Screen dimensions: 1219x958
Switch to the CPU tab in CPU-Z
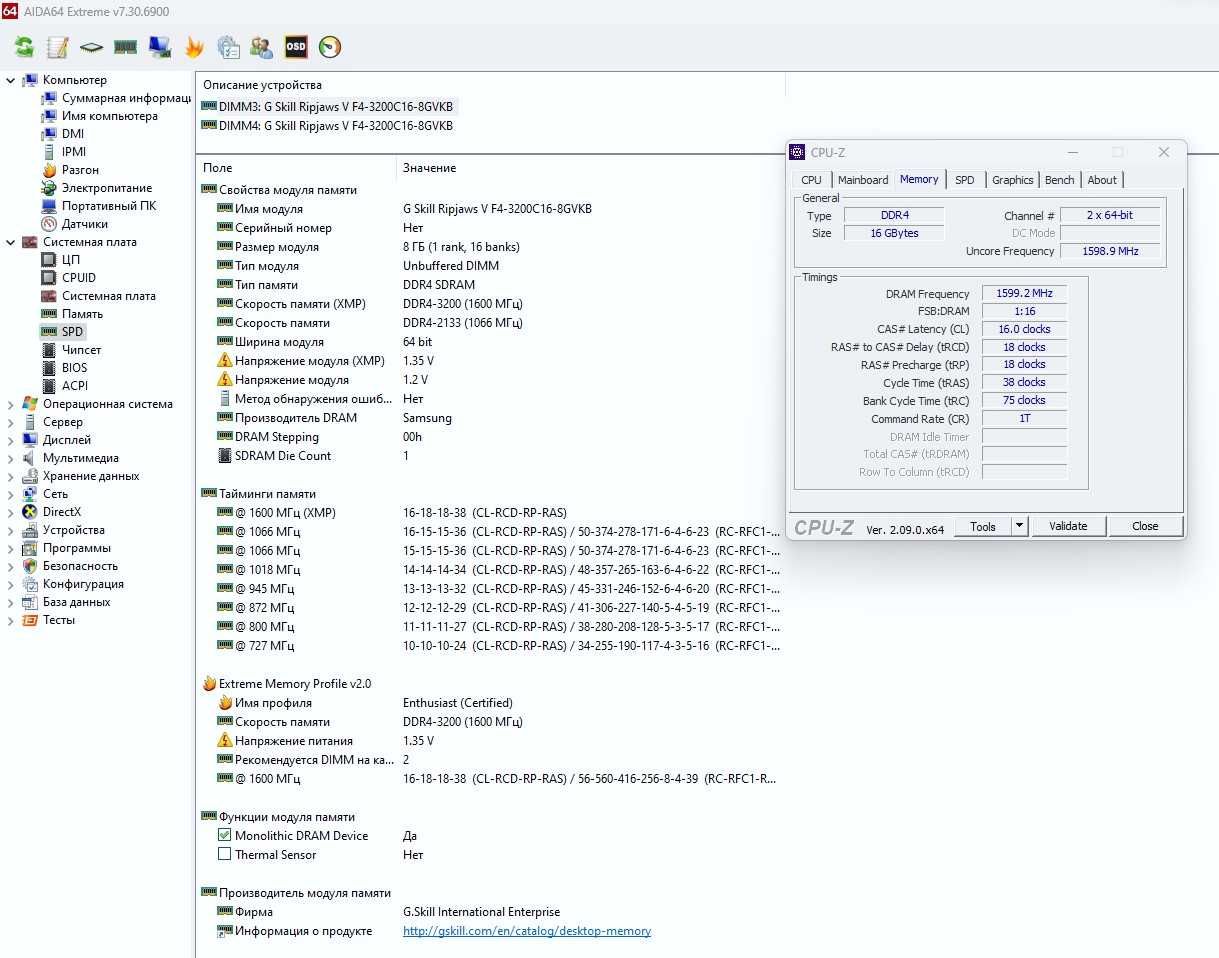click(x=811, y=180)
